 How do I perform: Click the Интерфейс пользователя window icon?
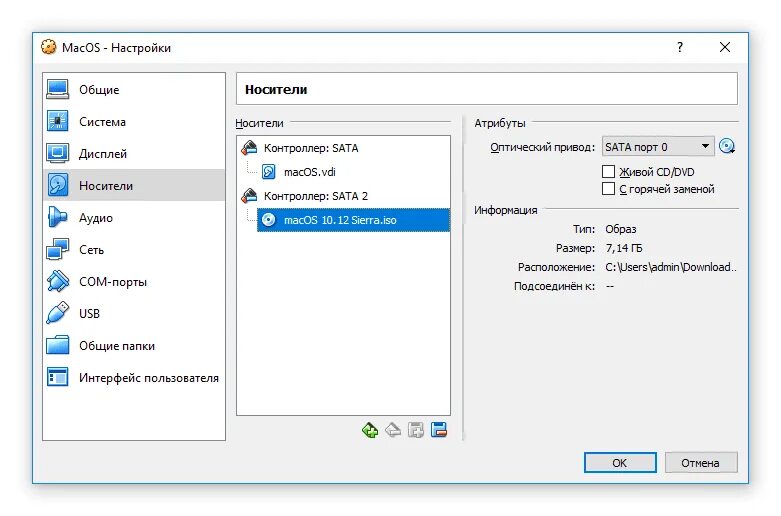coord(58,377)
